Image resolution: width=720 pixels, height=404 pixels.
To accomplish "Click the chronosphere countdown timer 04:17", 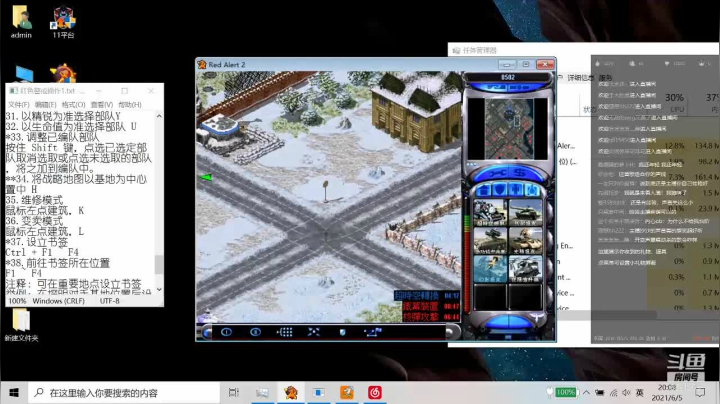I will pyautogui.click(x=451, y=296).
